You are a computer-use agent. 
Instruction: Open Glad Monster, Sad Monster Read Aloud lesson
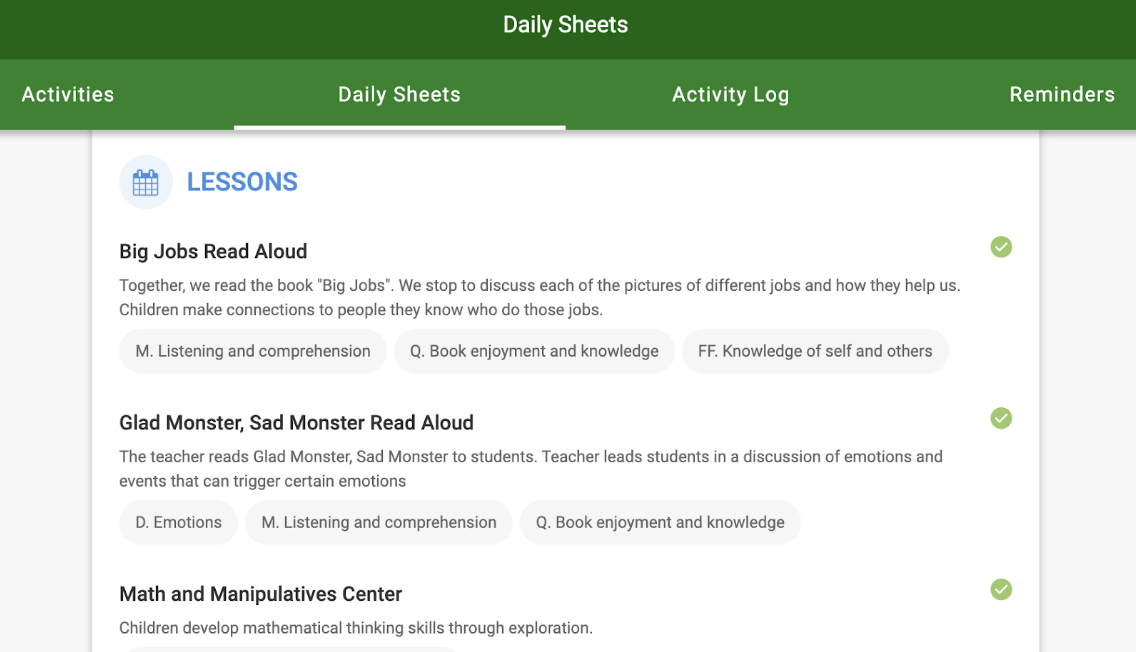296,422
